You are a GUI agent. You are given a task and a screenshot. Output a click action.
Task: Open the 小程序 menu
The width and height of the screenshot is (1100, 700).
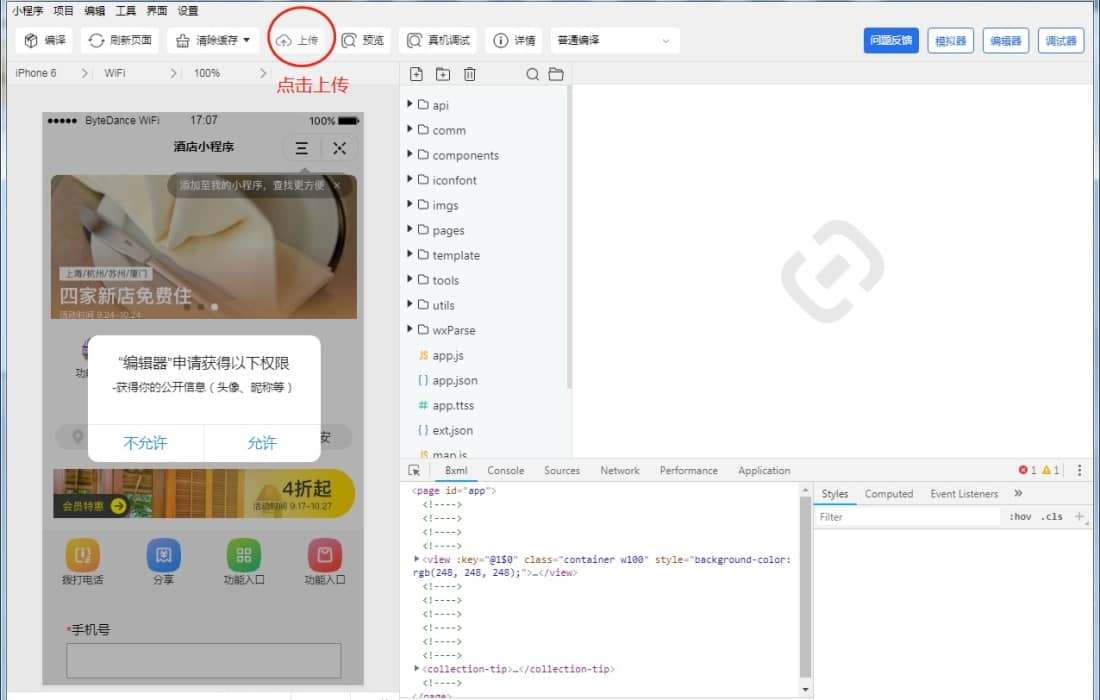tap(27, 11)
